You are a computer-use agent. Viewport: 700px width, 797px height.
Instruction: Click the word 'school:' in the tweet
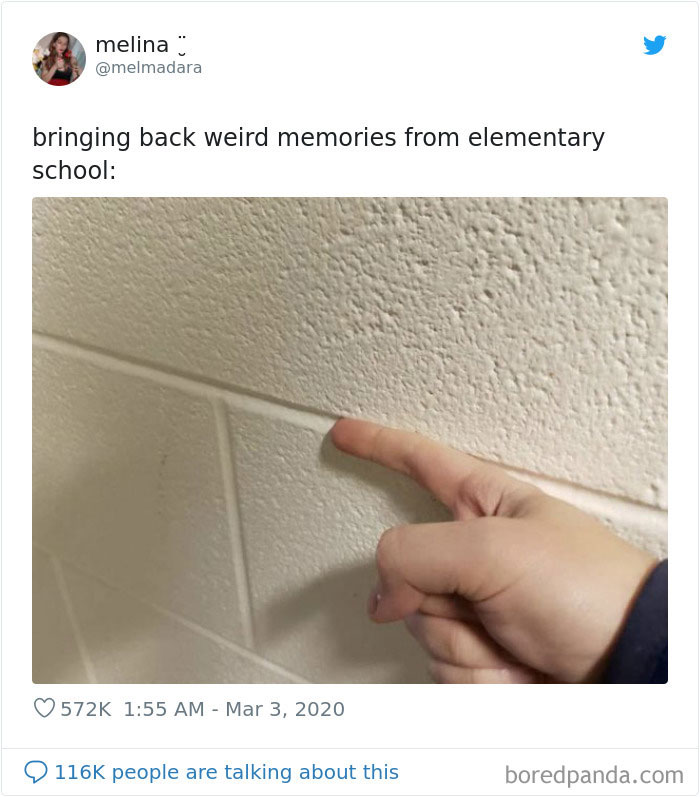point(74,170)
